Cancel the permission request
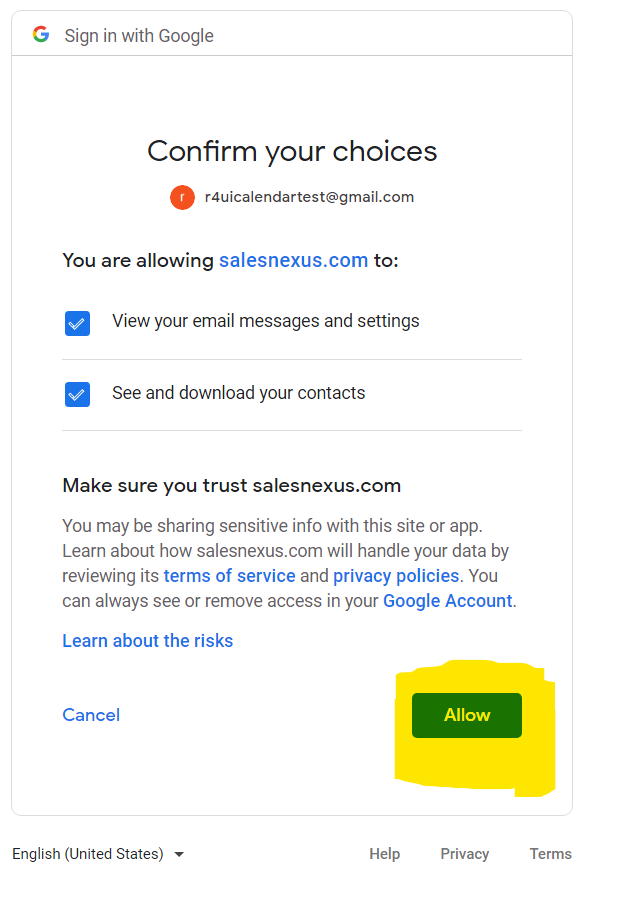The width and height of the screenshot is (622, 907). coord(91,715)
